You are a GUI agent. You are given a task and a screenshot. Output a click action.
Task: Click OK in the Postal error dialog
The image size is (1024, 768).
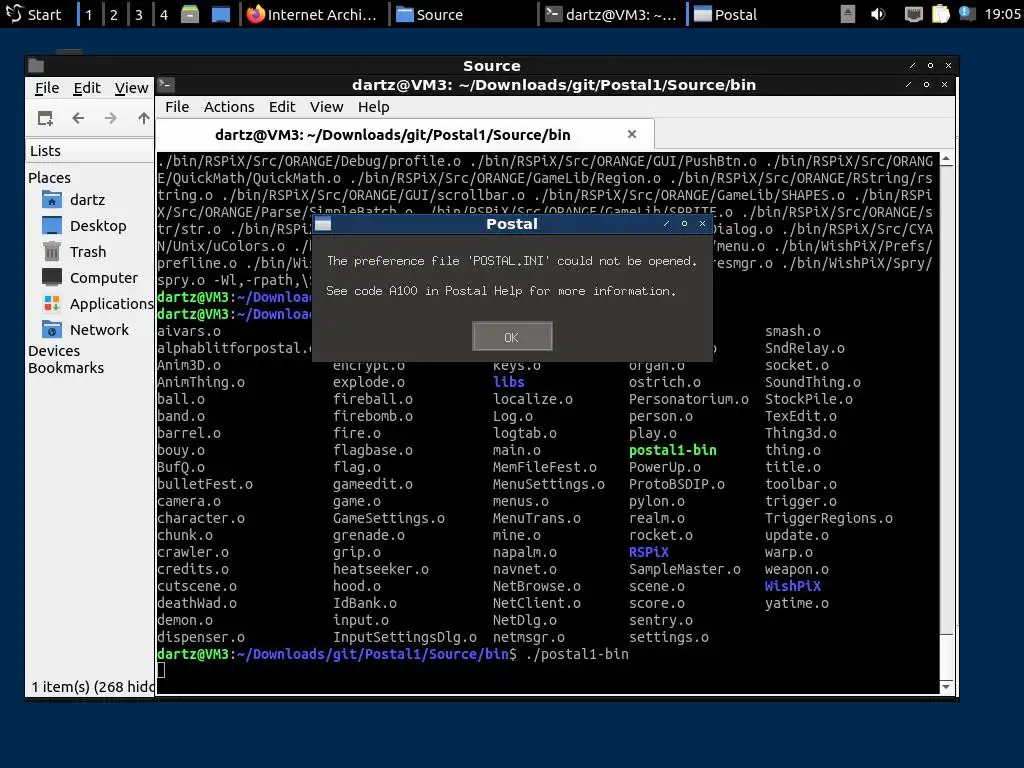(x=512, y=336)
